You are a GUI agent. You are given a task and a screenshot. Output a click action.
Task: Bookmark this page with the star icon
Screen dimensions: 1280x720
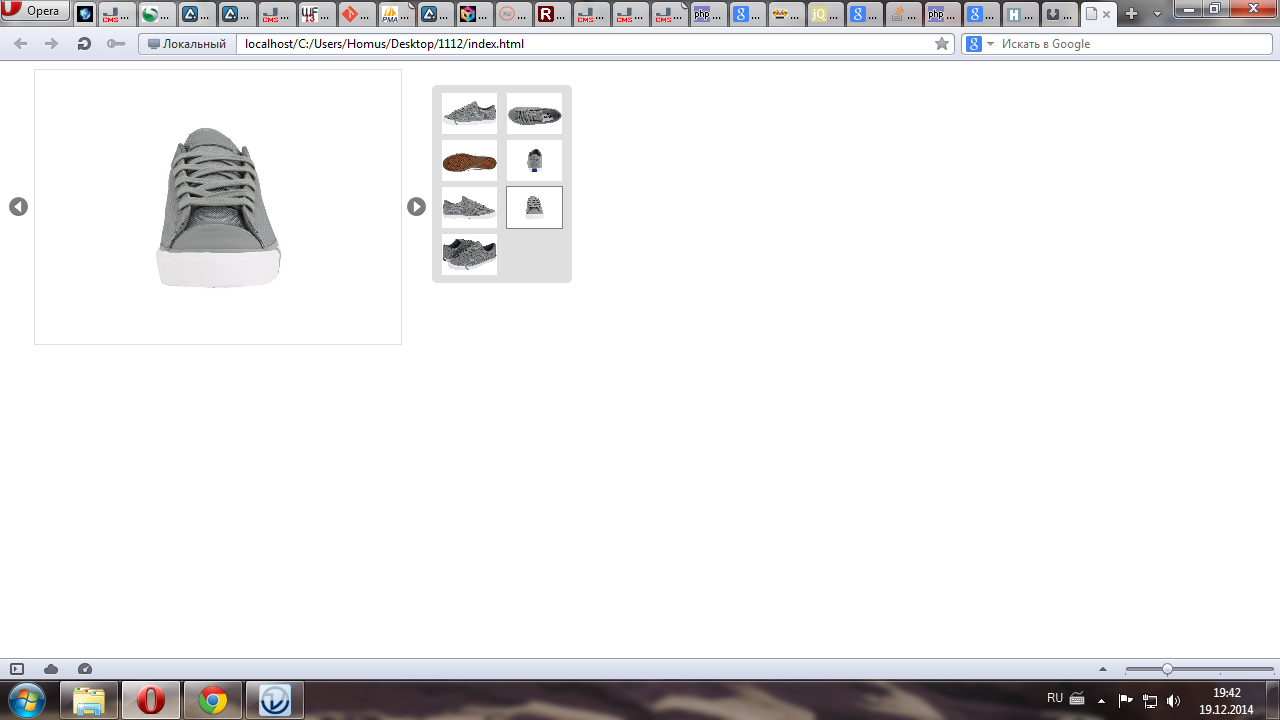(x=941, y=44)
